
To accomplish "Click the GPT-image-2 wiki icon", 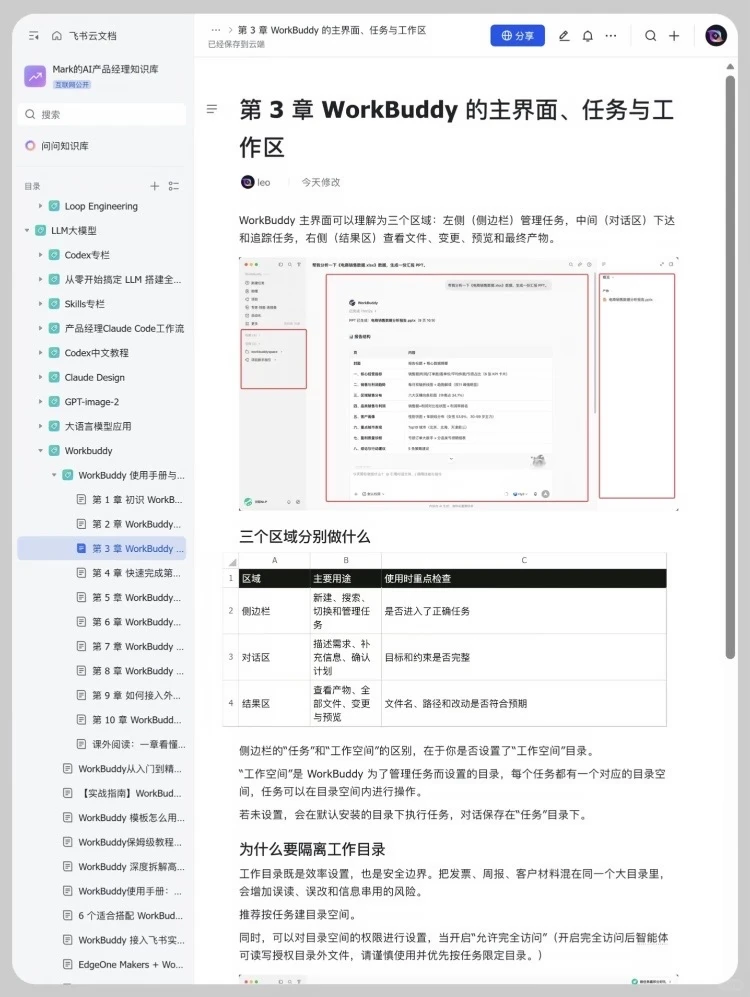I will pos(55,402).
